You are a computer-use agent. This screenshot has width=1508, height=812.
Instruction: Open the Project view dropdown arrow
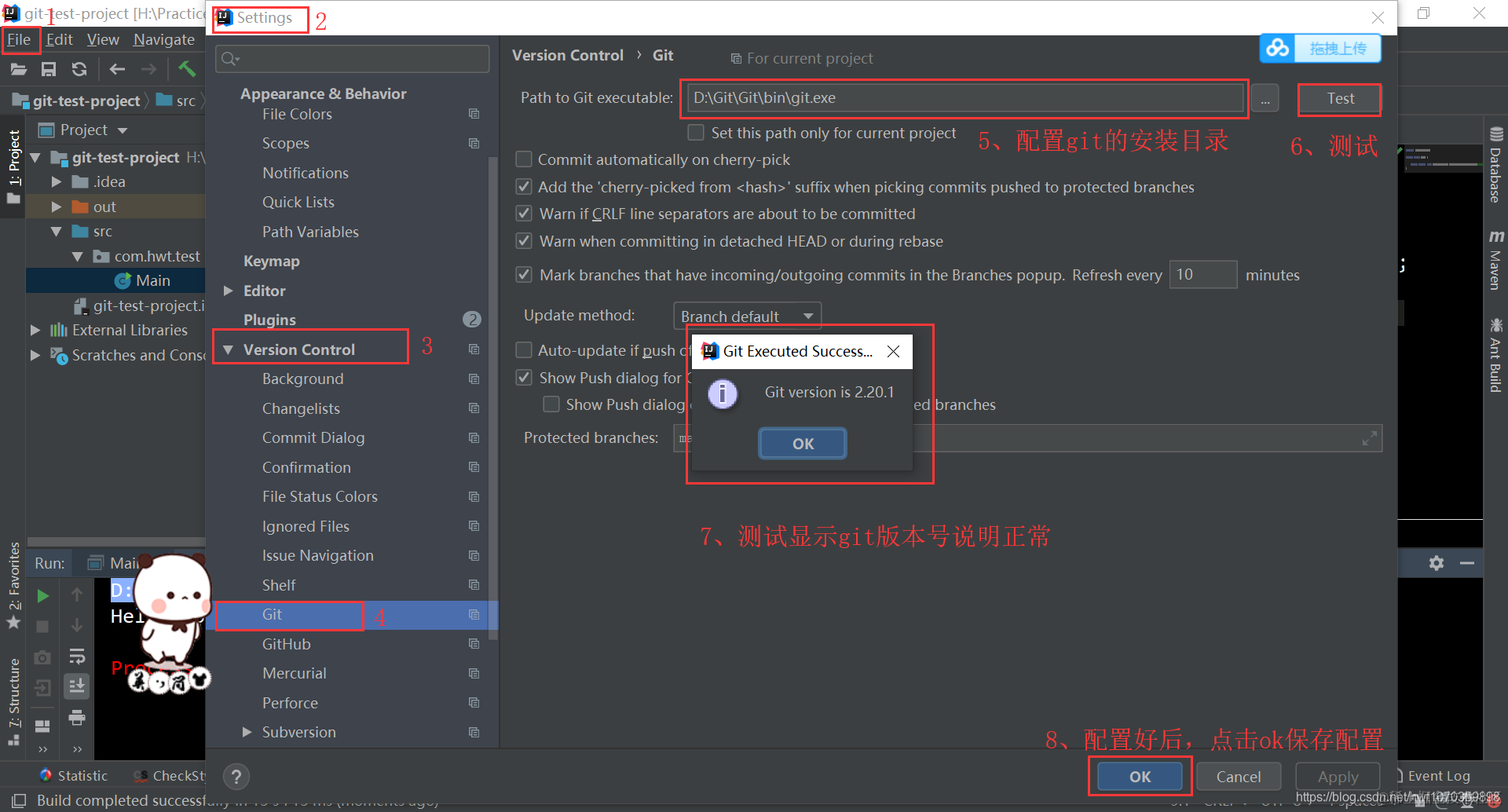point(123,130)
